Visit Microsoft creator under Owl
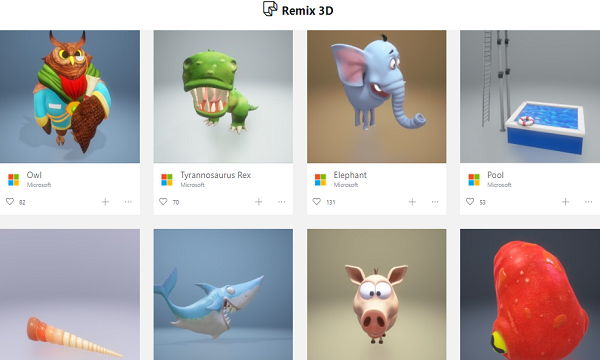Screen dimensions: 600x360 pos(39,185)
